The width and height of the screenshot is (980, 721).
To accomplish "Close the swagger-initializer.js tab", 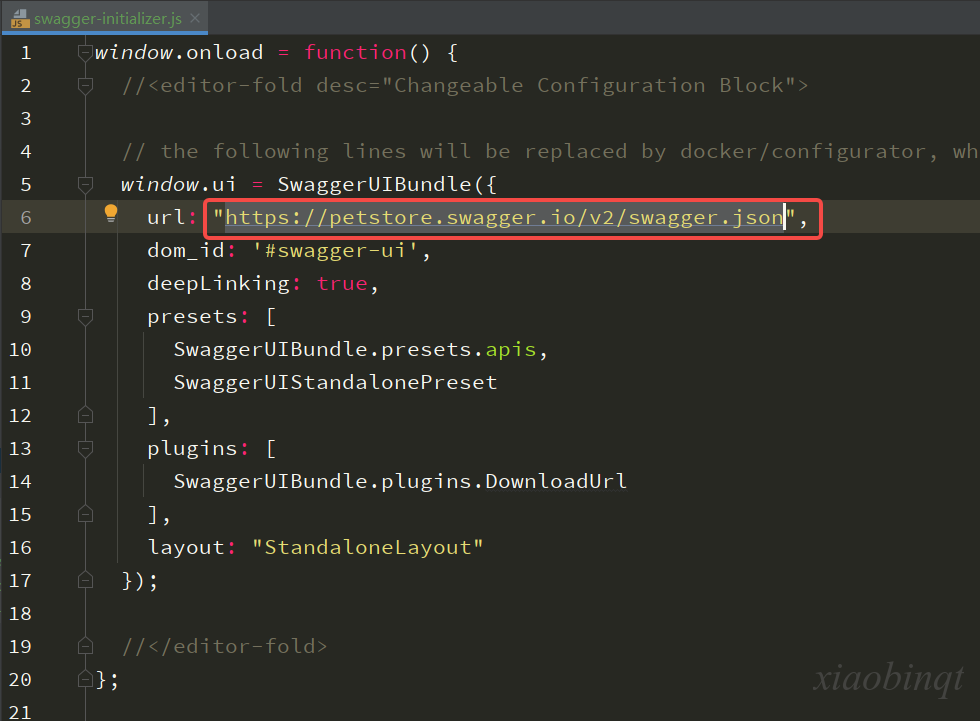I will tap(195, 18).
